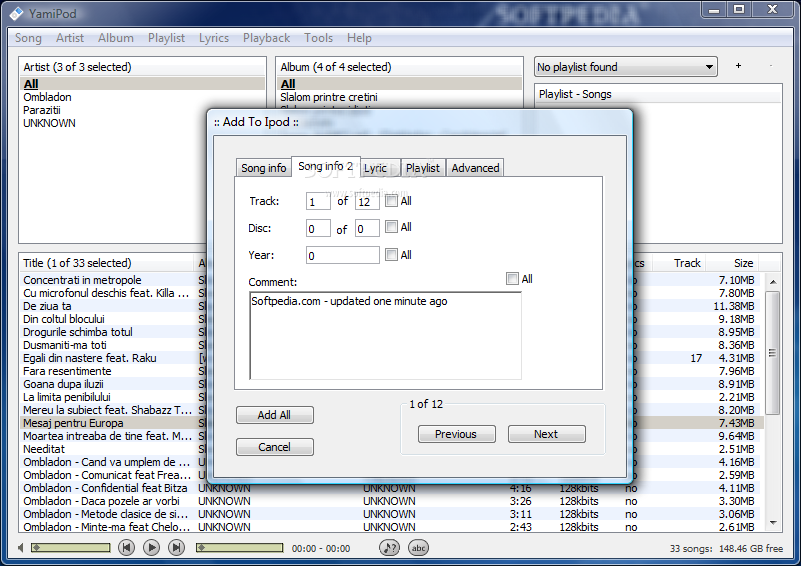The width and height of the screenshot is (801, 566).
Task: Open the Lyrics menu
Action: click(214, 38)
